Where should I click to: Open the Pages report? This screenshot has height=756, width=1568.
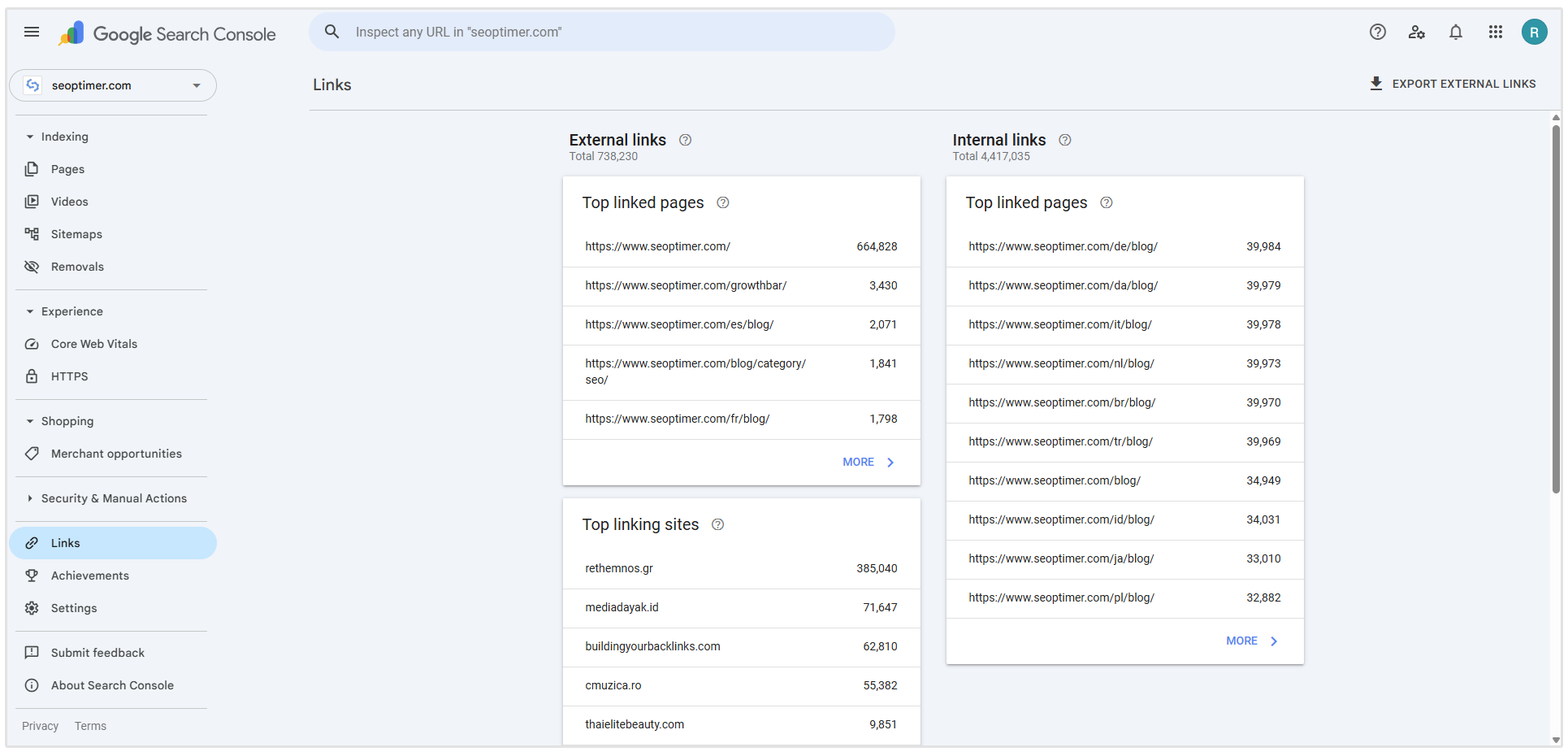(113, 169)
